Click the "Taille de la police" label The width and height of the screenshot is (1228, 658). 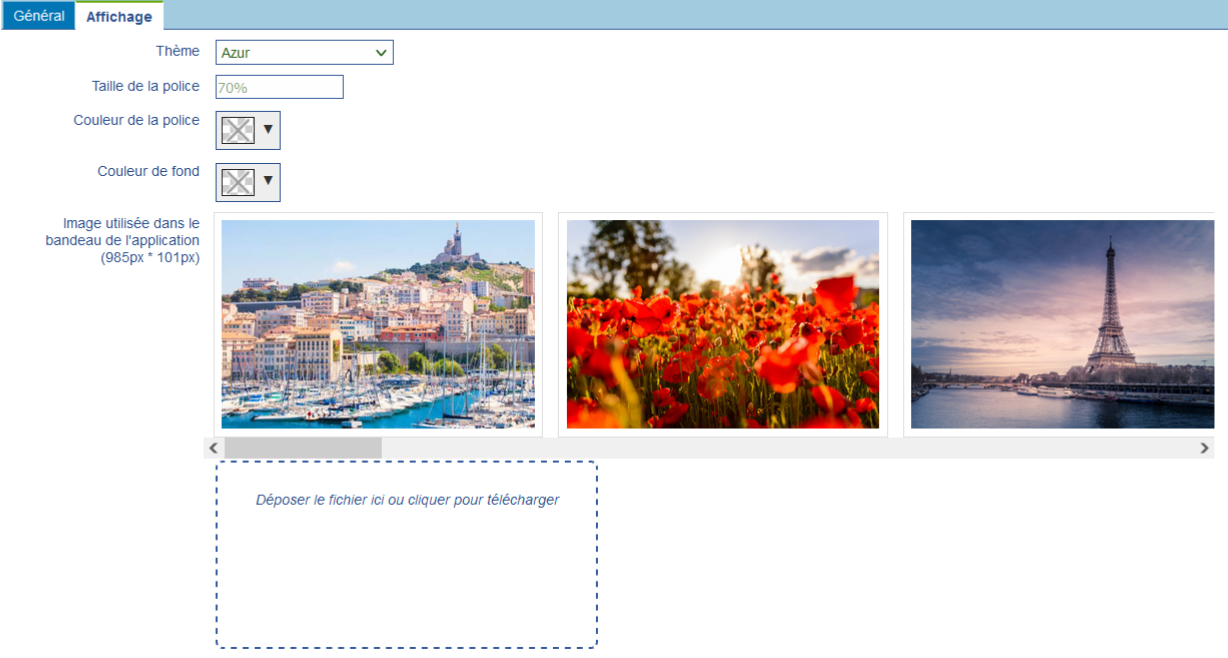pyautogui.click(x=145, y=86)
